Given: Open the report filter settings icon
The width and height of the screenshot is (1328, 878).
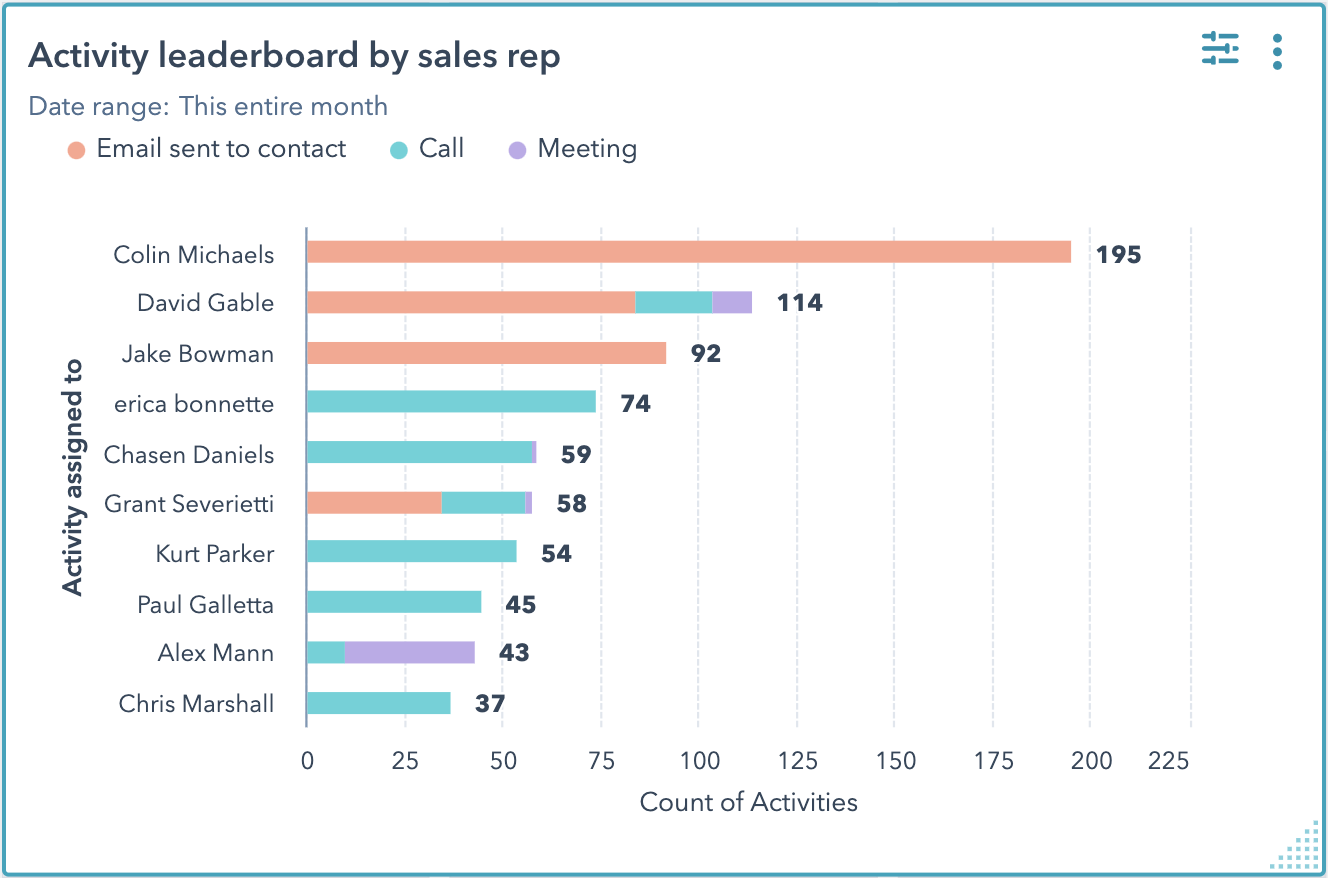Looking at the screenshot, I should (x=1220, y=49).
